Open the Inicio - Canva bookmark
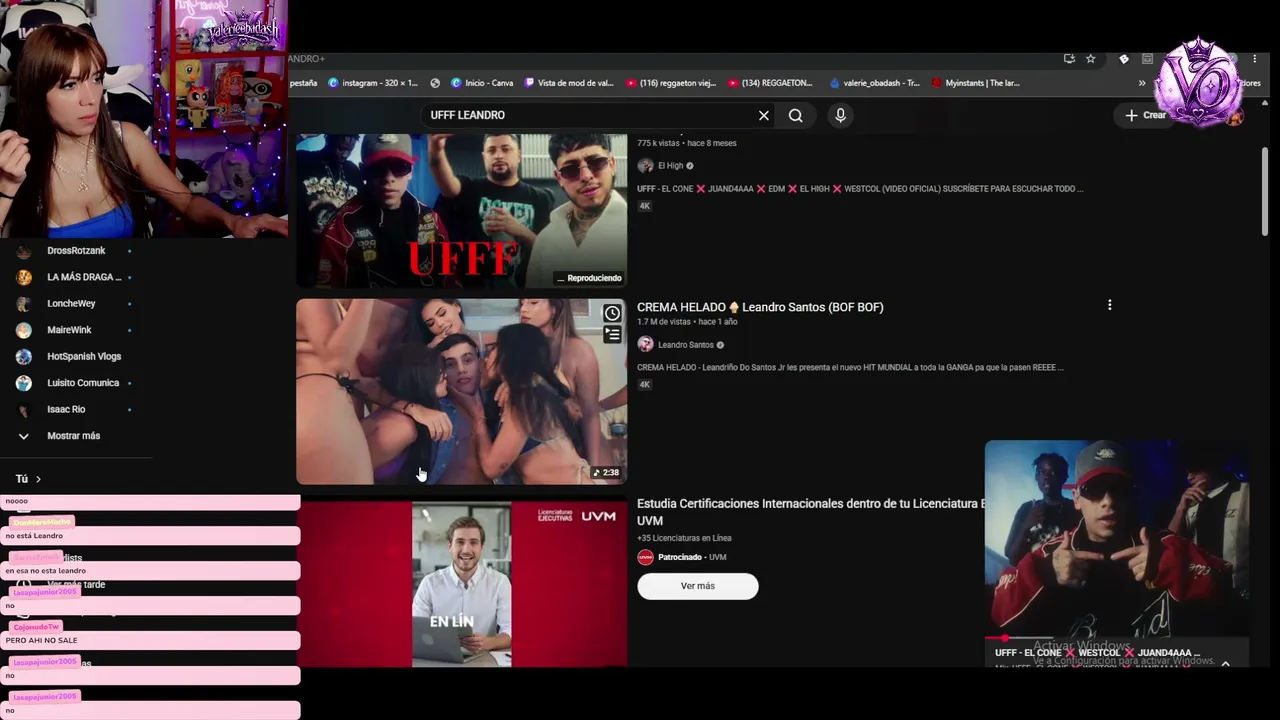The height and width of the screenshot is (720, 1280). click(x=482, y=83)
